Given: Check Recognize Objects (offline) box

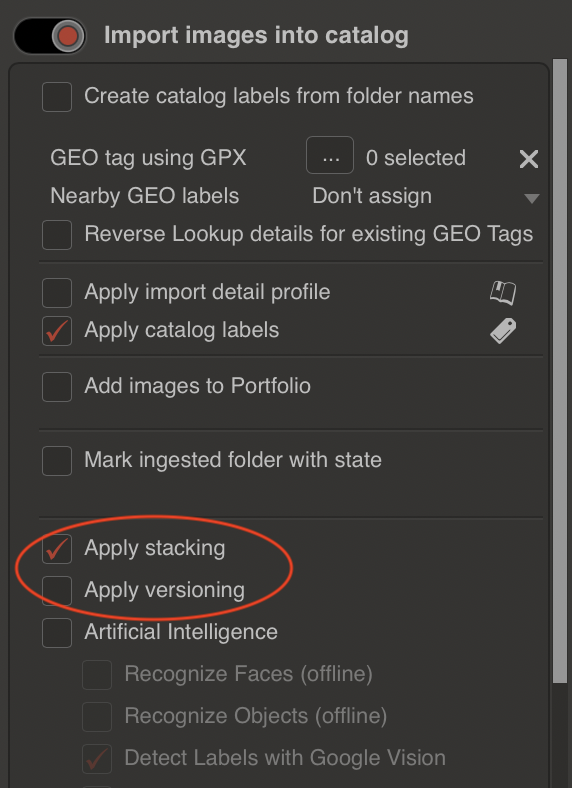Looking at the screenshot, I should (97, 717).
